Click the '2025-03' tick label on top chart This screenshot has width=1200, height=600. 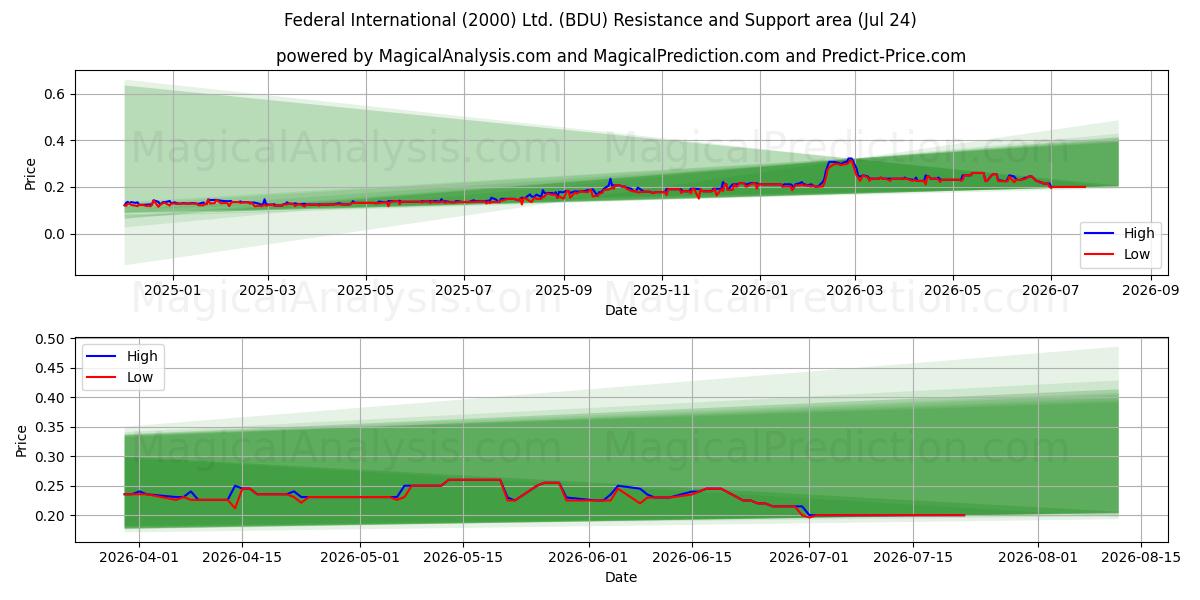pyautogui.click(x=268, y=291)
